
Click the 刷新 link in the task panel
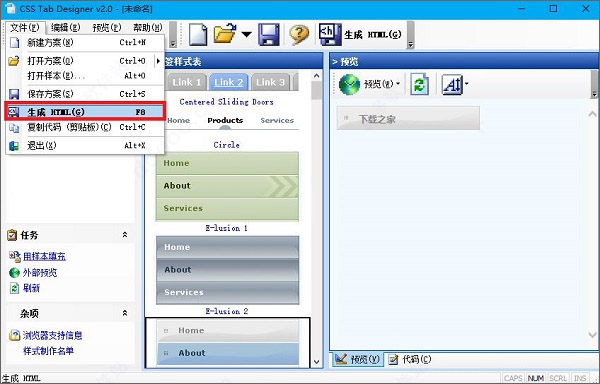(31, 288)
